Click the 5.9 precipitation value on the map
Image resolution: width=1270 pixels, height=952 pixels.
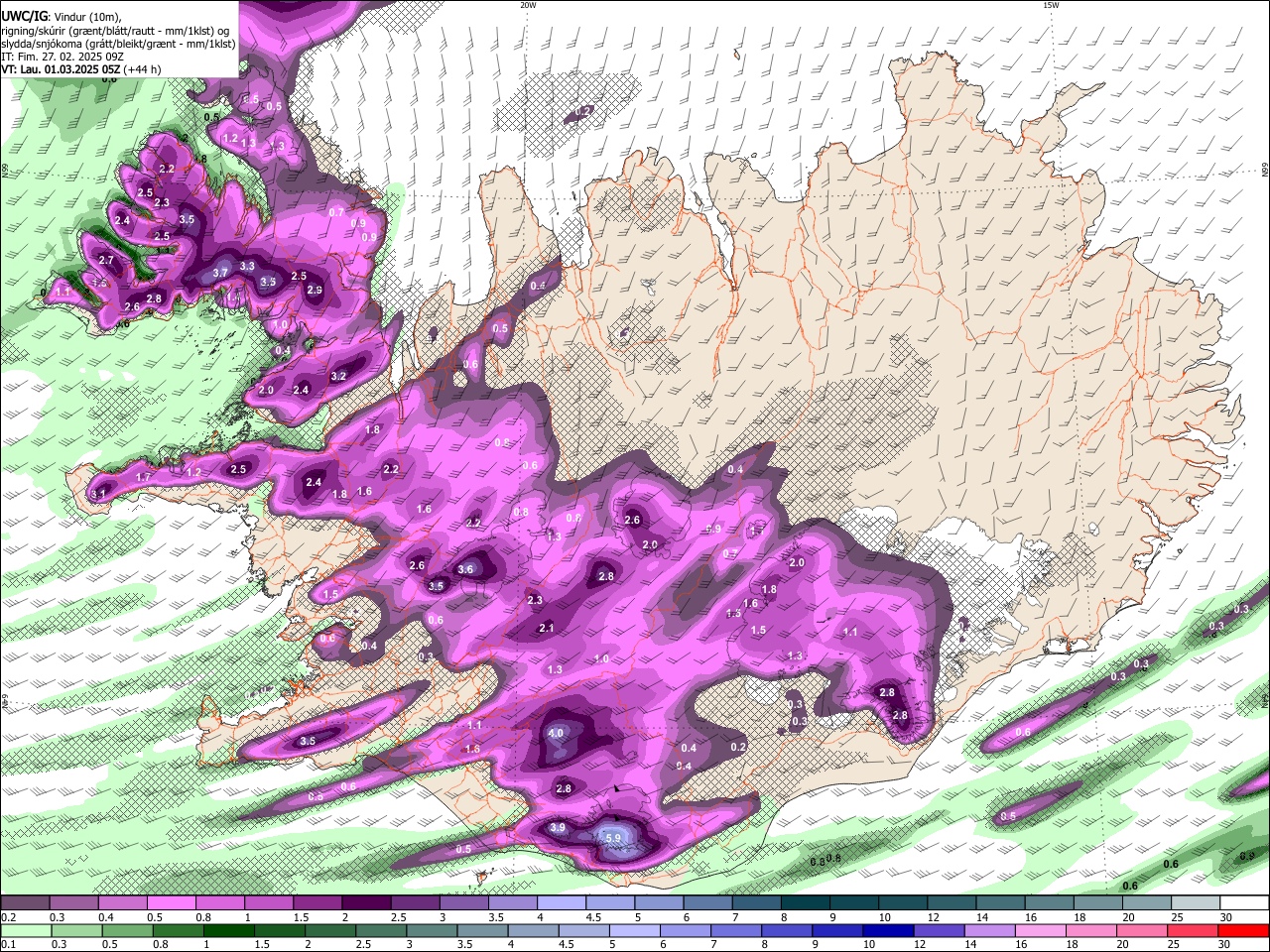(612, 838)
